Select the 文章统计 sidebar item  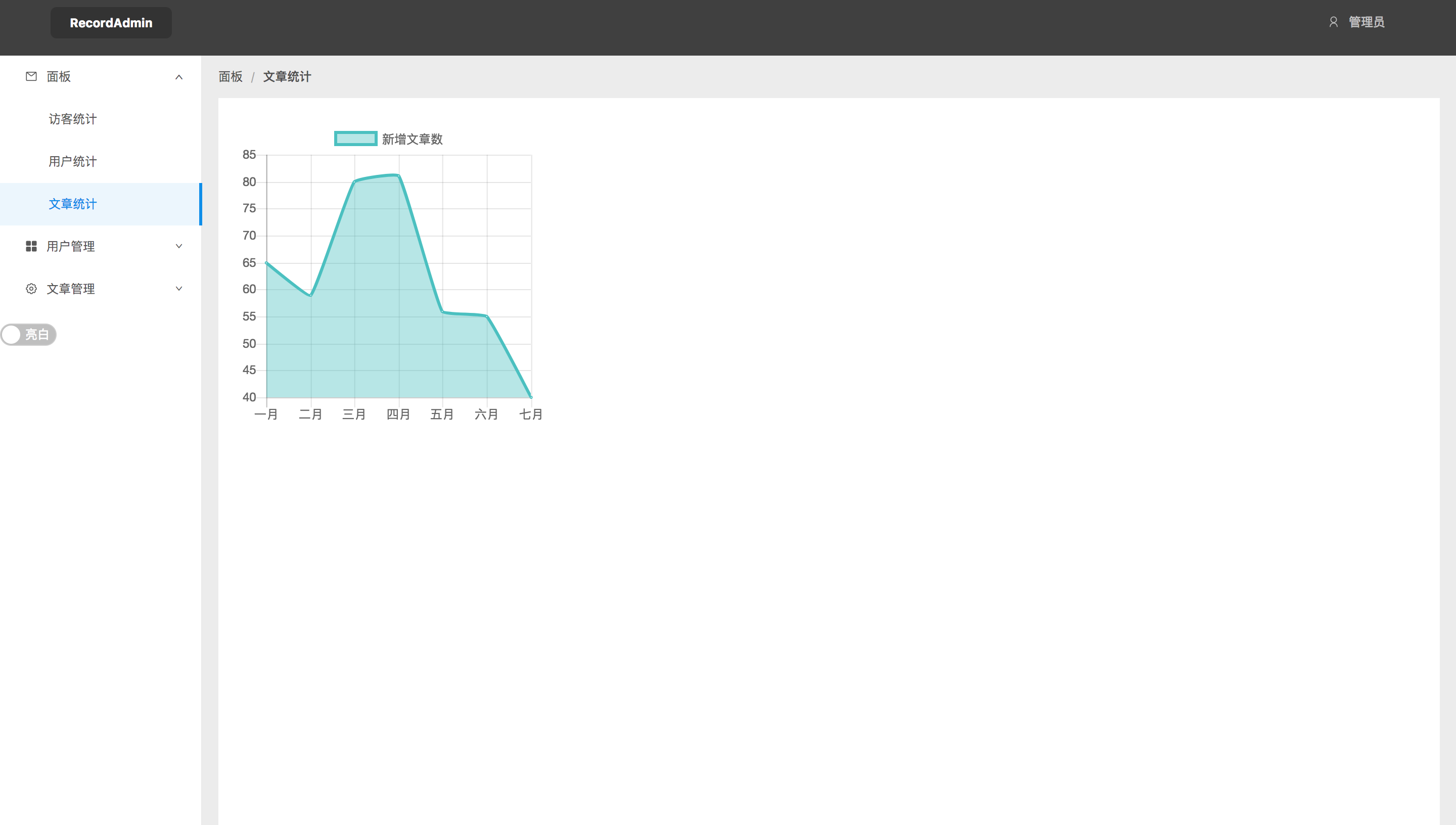(72, 204)
